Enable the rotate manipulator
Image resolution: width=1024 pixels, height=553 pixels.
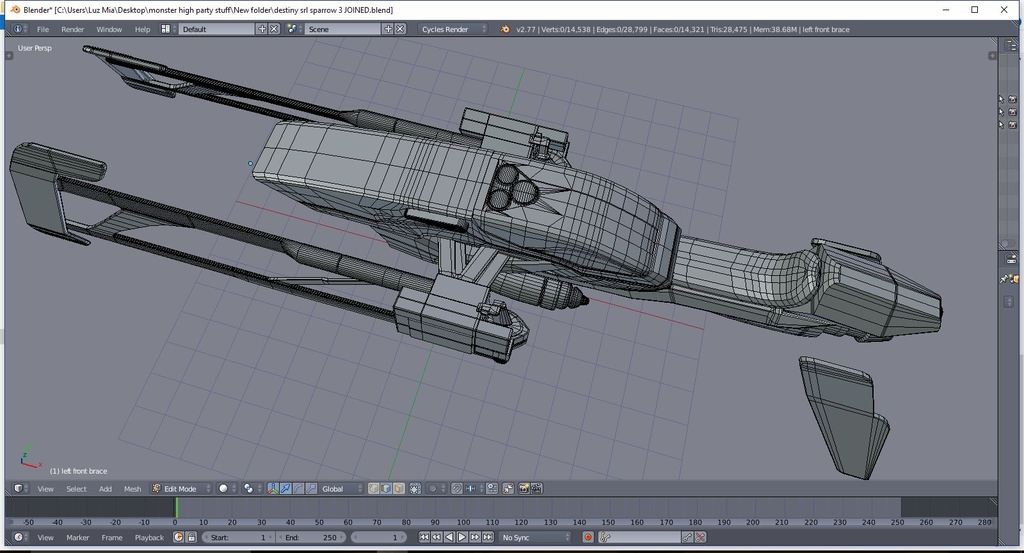coord(298,489)
